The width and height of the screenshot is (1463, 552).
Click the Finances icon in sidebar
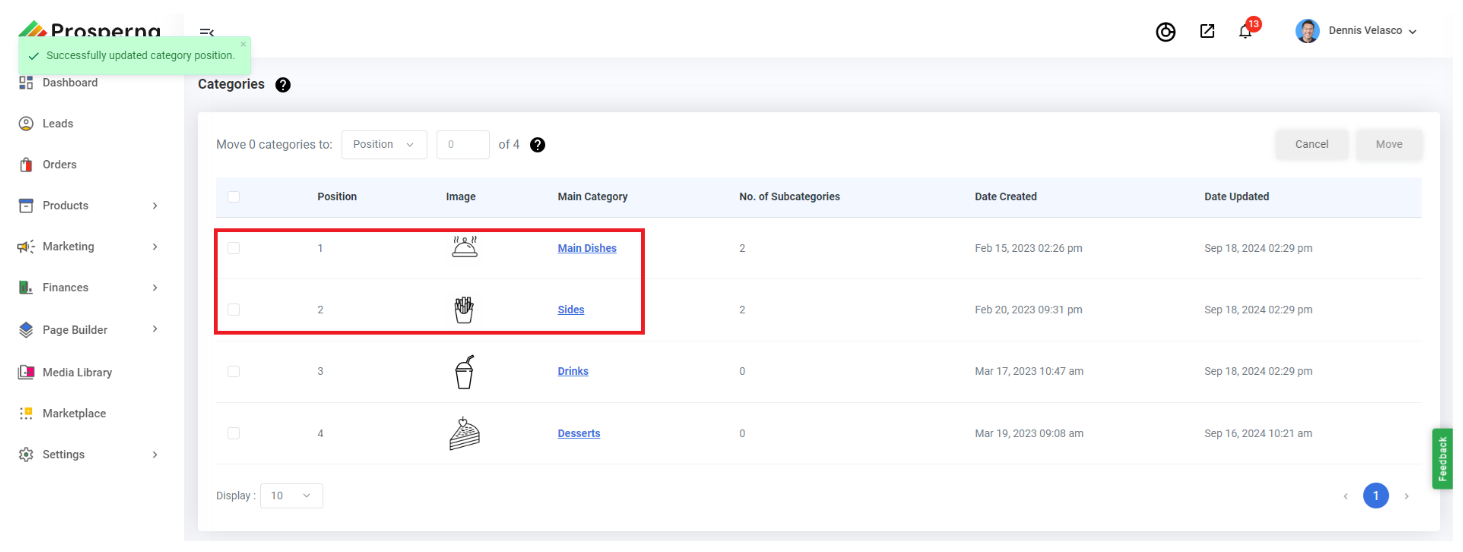point(26,288)
